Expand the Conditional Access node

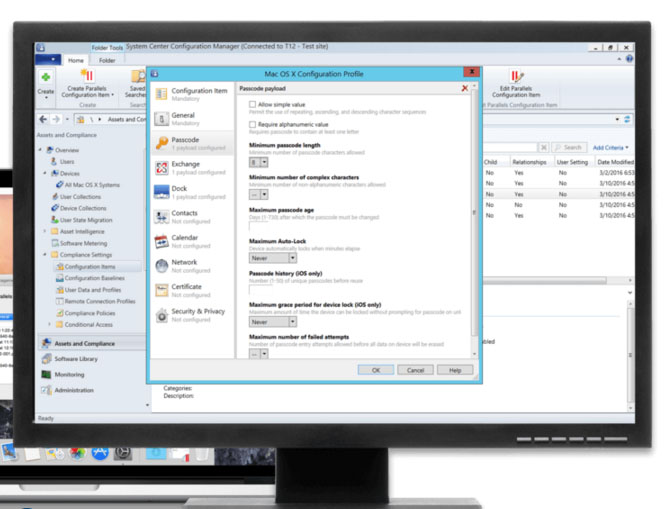tap(50, 324)
